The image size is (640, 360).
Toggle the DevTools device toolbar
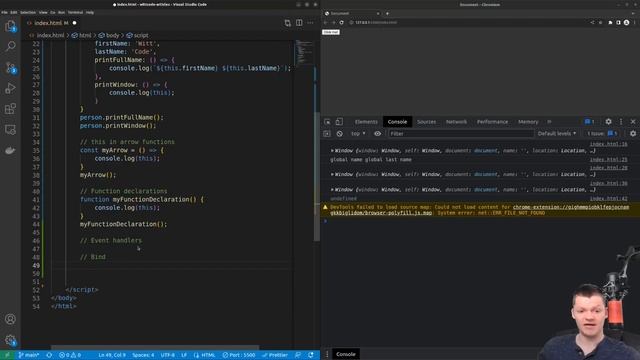point(339,122)
